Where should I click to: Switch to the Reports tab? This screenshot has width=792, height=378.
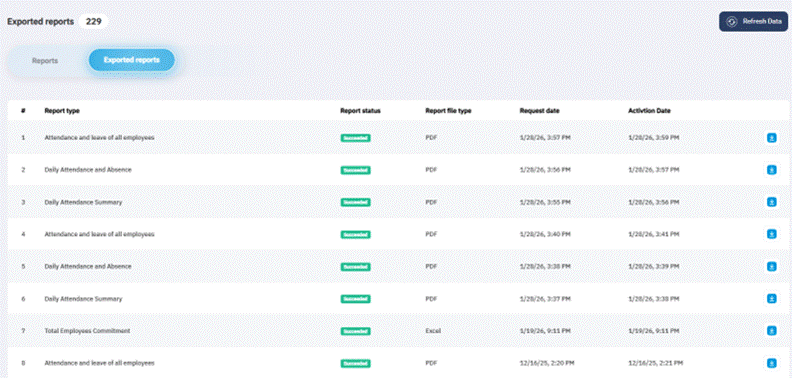pos(45,61)
